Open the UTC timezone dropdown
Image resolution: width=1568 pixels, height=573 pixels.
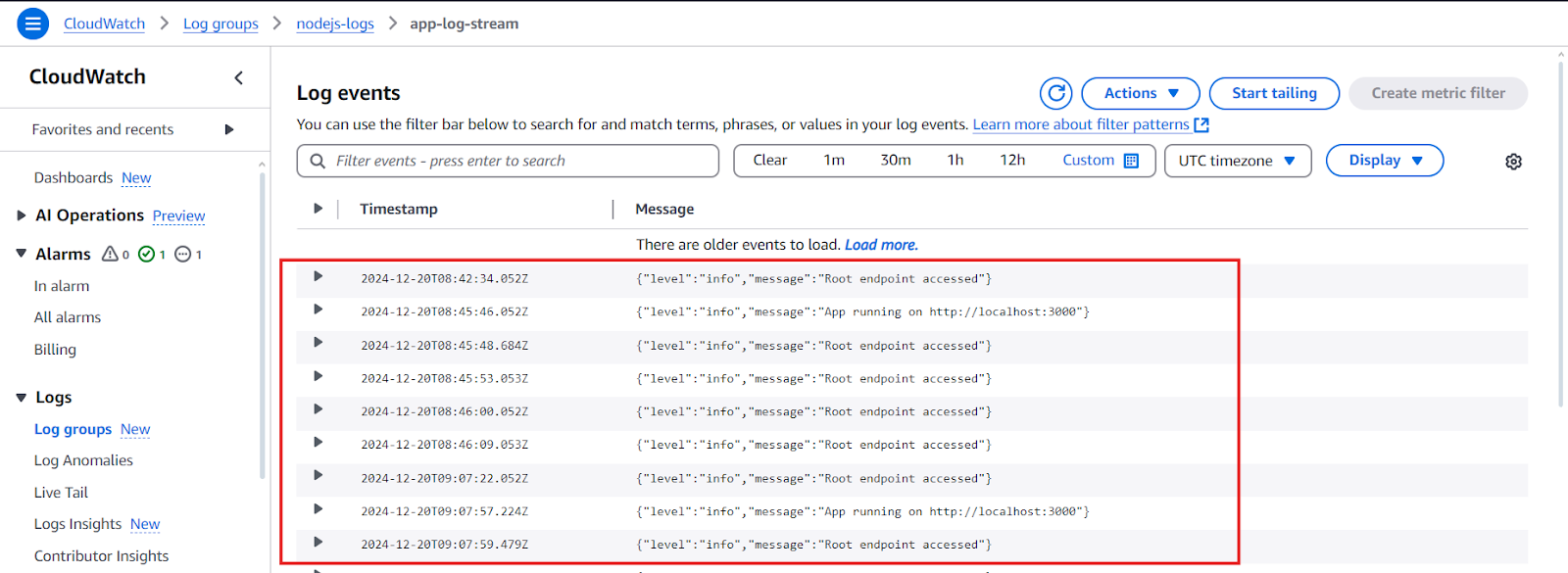(1238, 161)
